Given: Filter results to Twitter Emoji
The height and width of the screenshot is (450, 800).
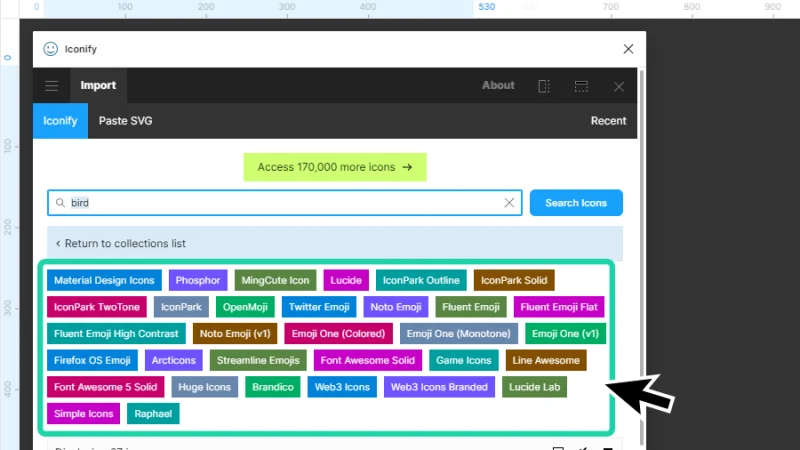Looking at the screenshot, I should [x=319, y=307].
